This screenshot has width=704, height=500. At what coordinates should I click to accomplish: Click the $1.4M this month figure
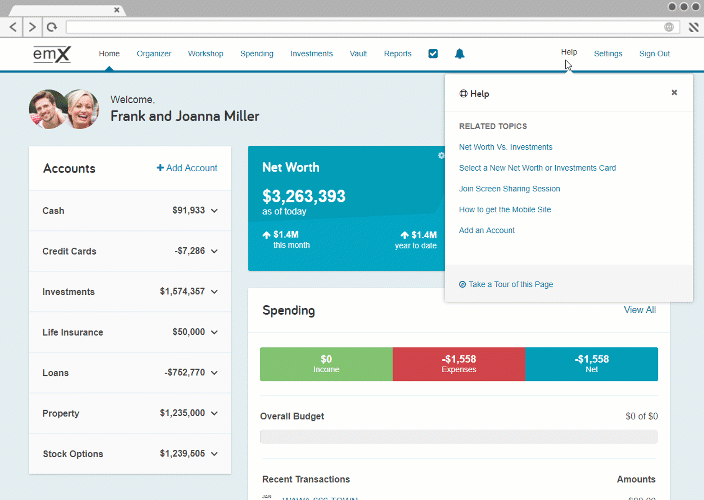[286, 234]
